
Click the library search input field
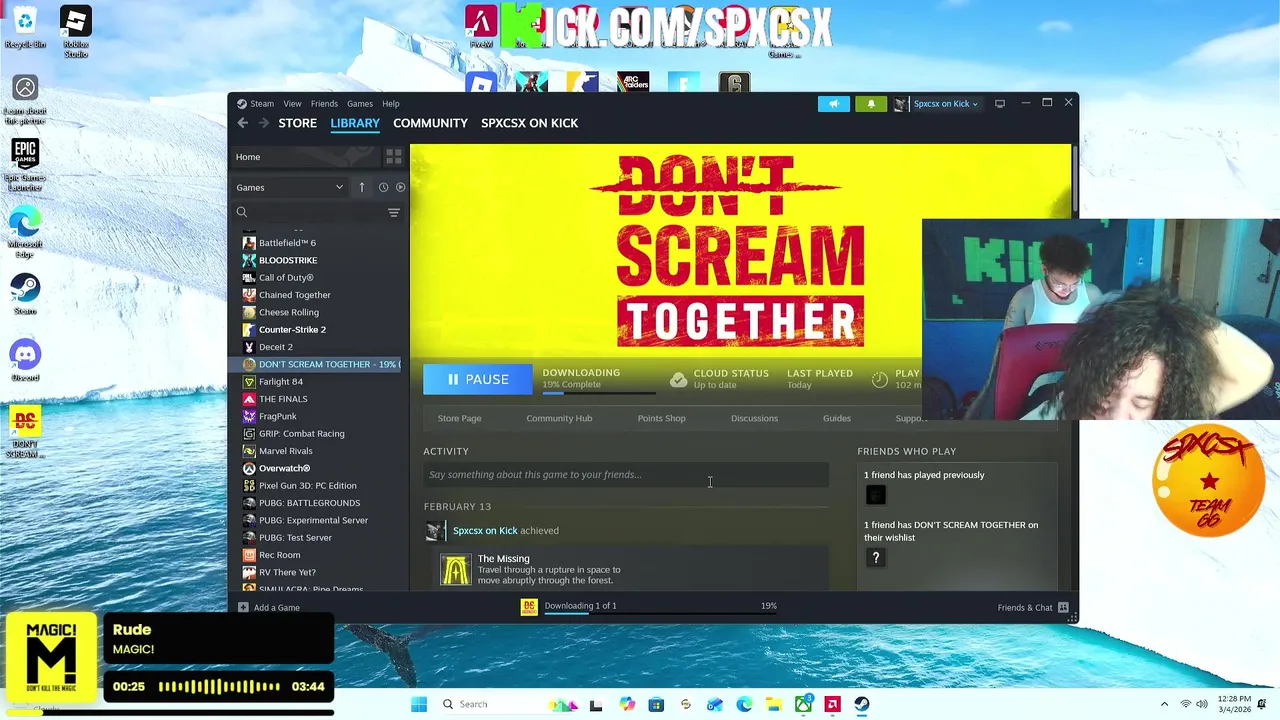point(316,212)
